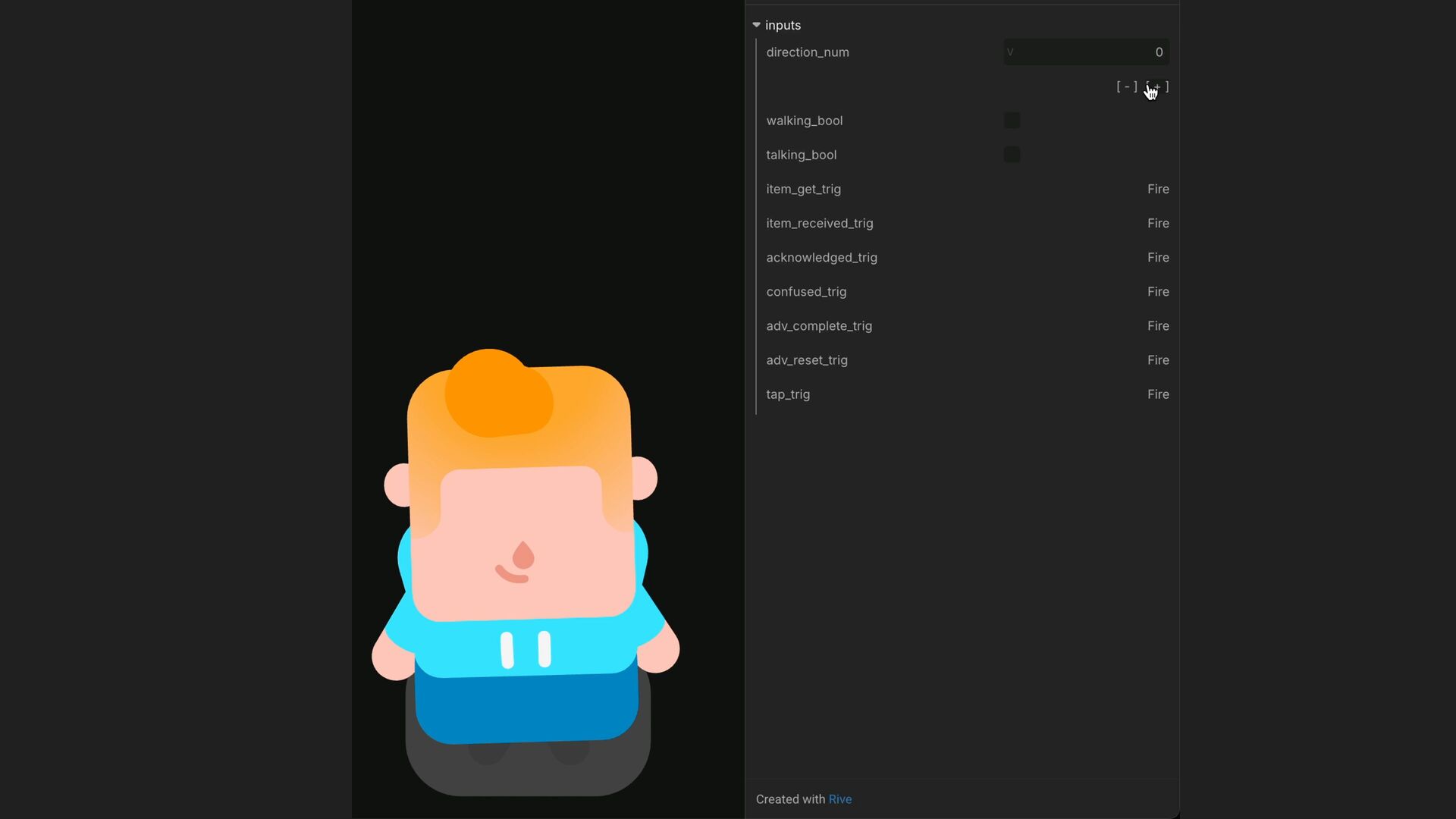Enable the walking_bool checkbox
The image size is (1456, 819).
click(x=1012, y=121)
